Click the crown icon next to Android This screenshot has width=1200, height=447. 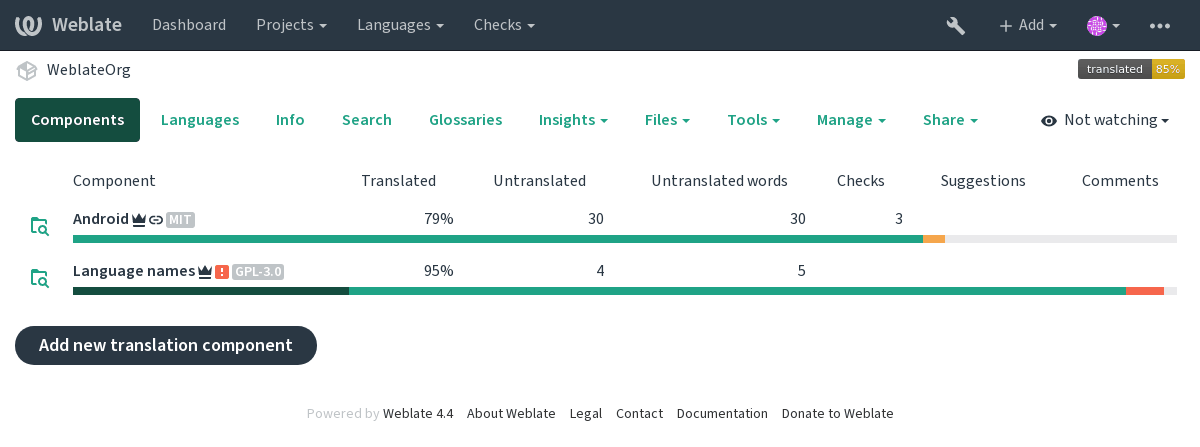point(139,219)
